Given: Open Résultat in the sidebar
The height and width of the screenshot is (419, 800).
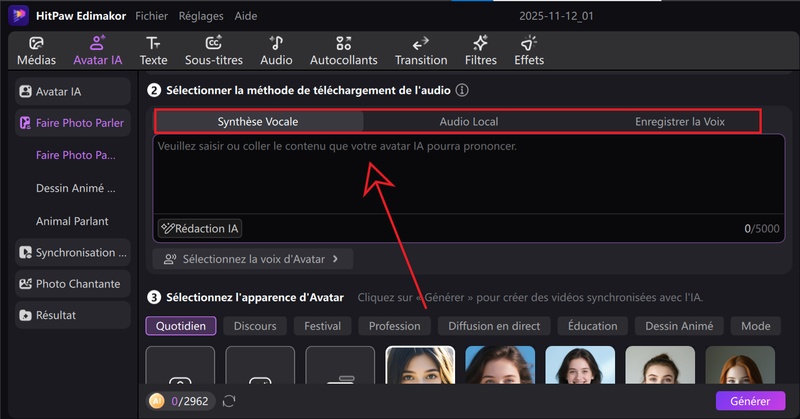Looking at the screenshot, I should (73, 315).
